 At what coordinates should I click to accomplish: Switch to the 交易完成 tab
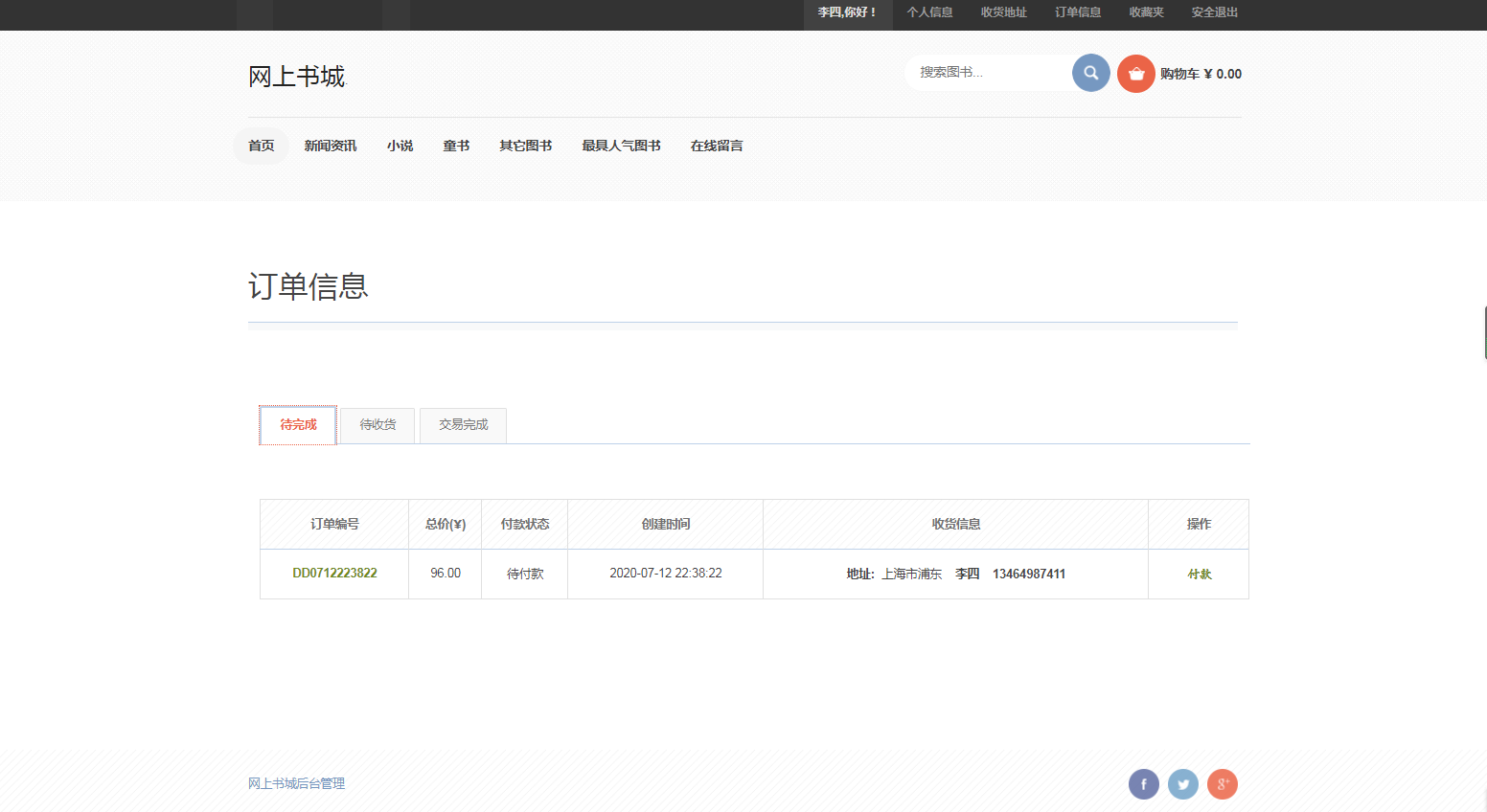coord(464,425)
